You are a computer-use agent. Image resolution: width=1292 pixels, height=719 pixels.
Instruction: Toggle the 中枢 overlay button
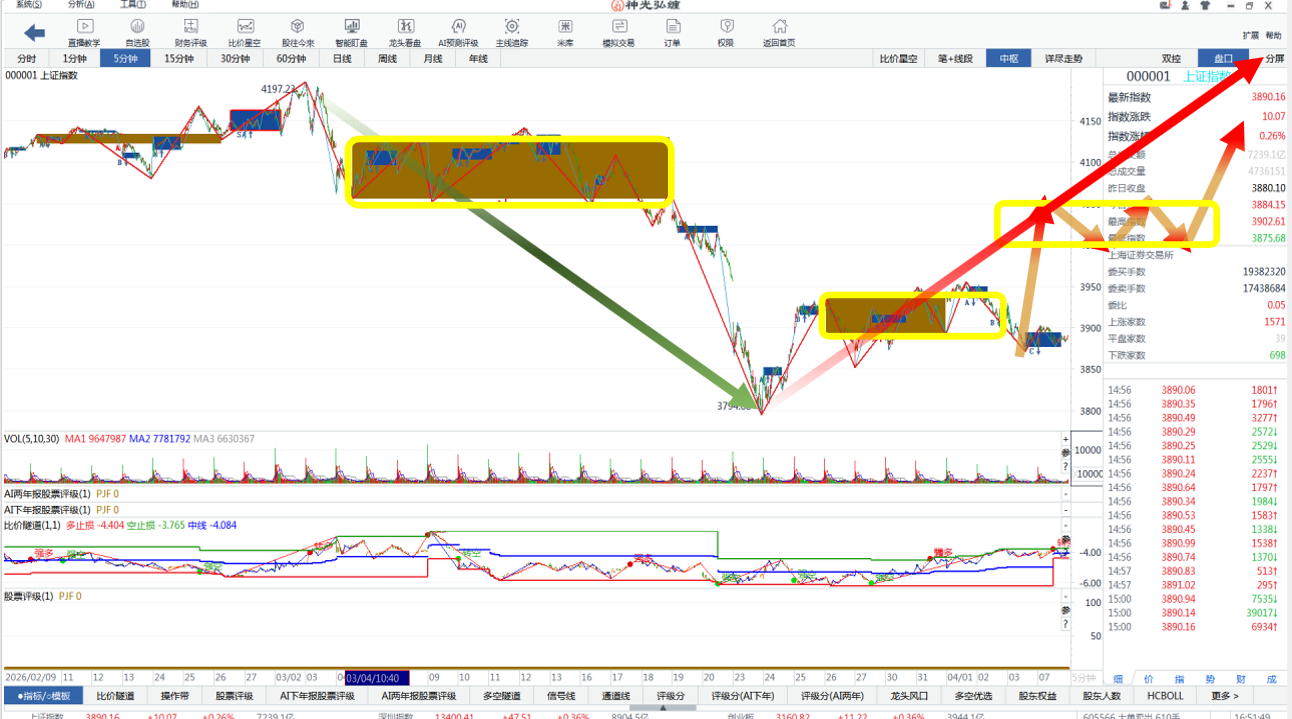[1008, 59]
